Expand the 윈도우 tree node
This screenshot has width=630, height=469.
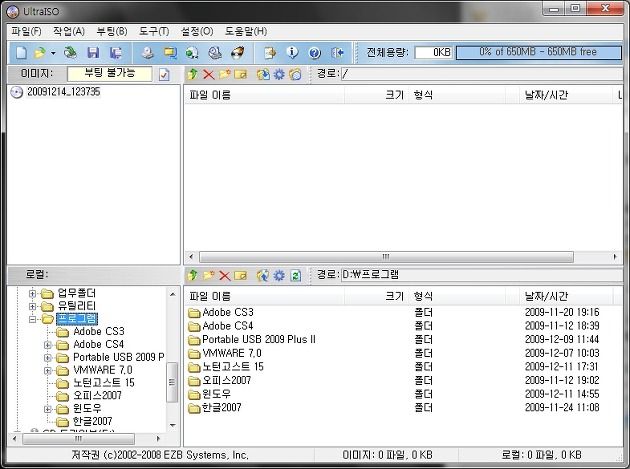tap(48, 409)
